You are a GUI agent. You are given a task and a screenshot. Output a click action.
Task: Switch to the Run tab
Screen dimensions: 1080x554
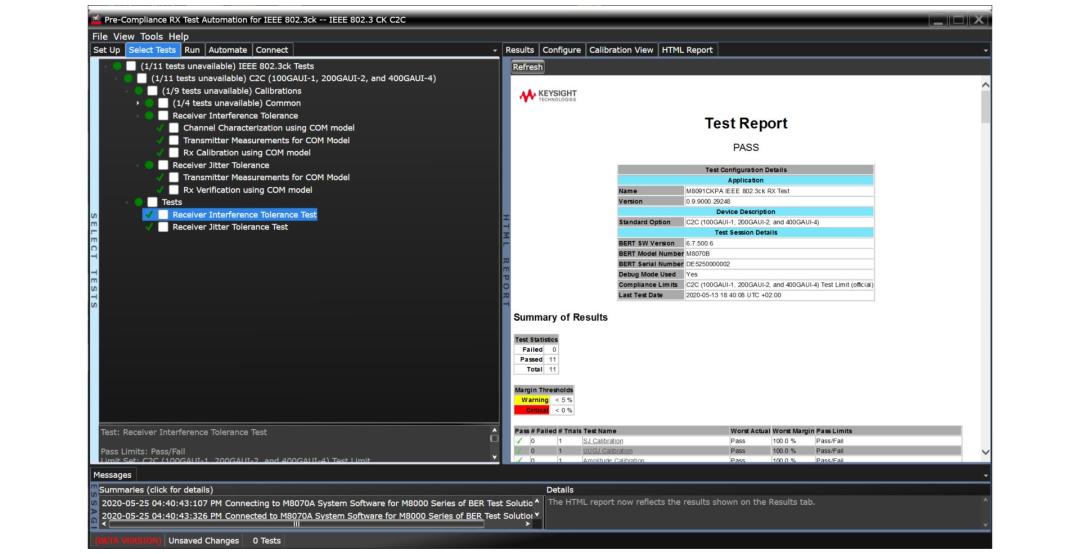(192, 50)
